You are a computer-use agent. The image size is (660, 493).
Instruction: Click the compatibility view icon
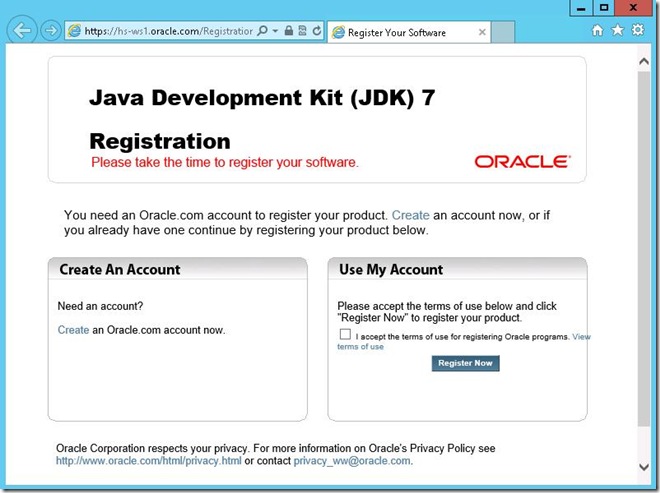point(302,31)
